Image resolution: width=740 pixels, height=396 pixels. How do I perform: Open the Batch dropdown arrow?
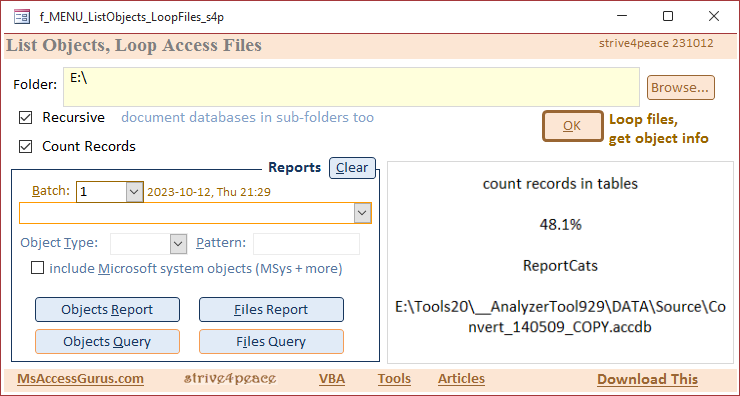coord(135,192)
